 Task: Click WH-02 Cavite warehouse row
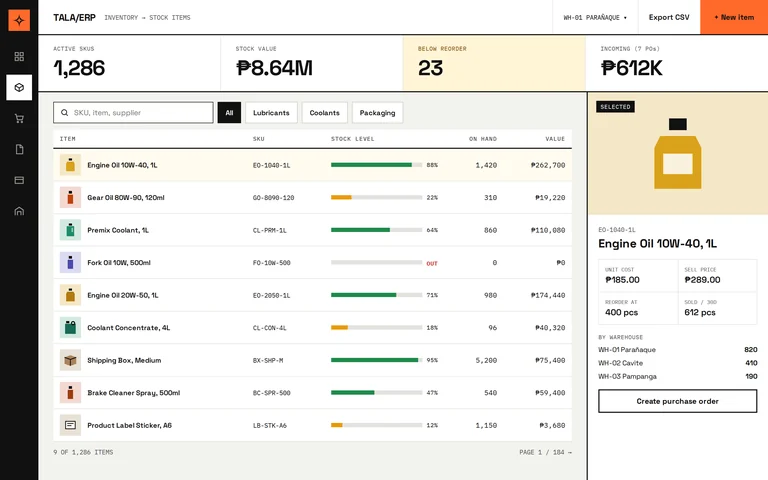click(677, 363)
